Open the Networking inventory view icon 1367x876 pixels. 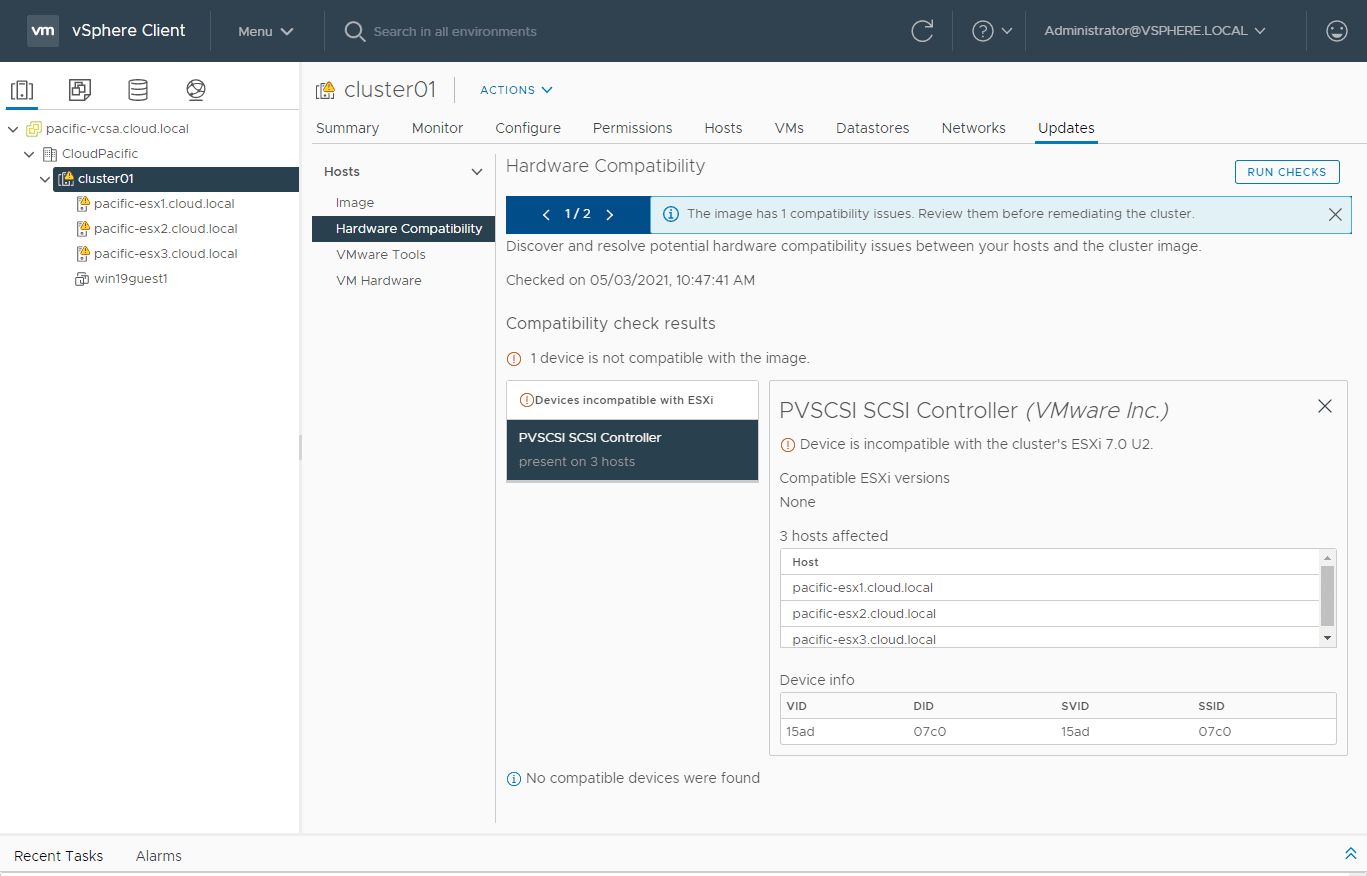(196, 90)
